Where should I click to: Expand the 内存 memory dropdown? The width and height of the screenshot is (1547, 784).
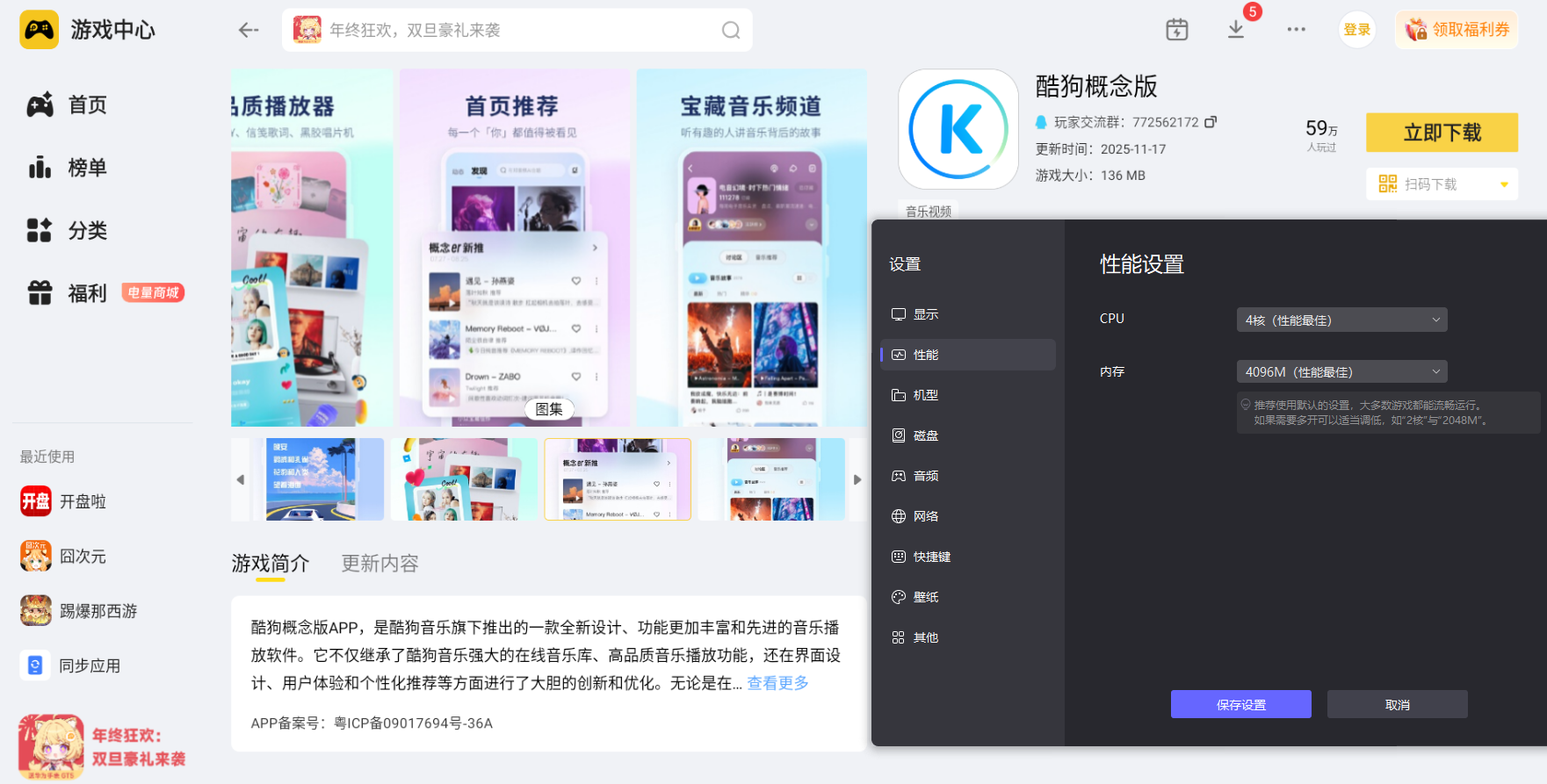point(1341,371)
